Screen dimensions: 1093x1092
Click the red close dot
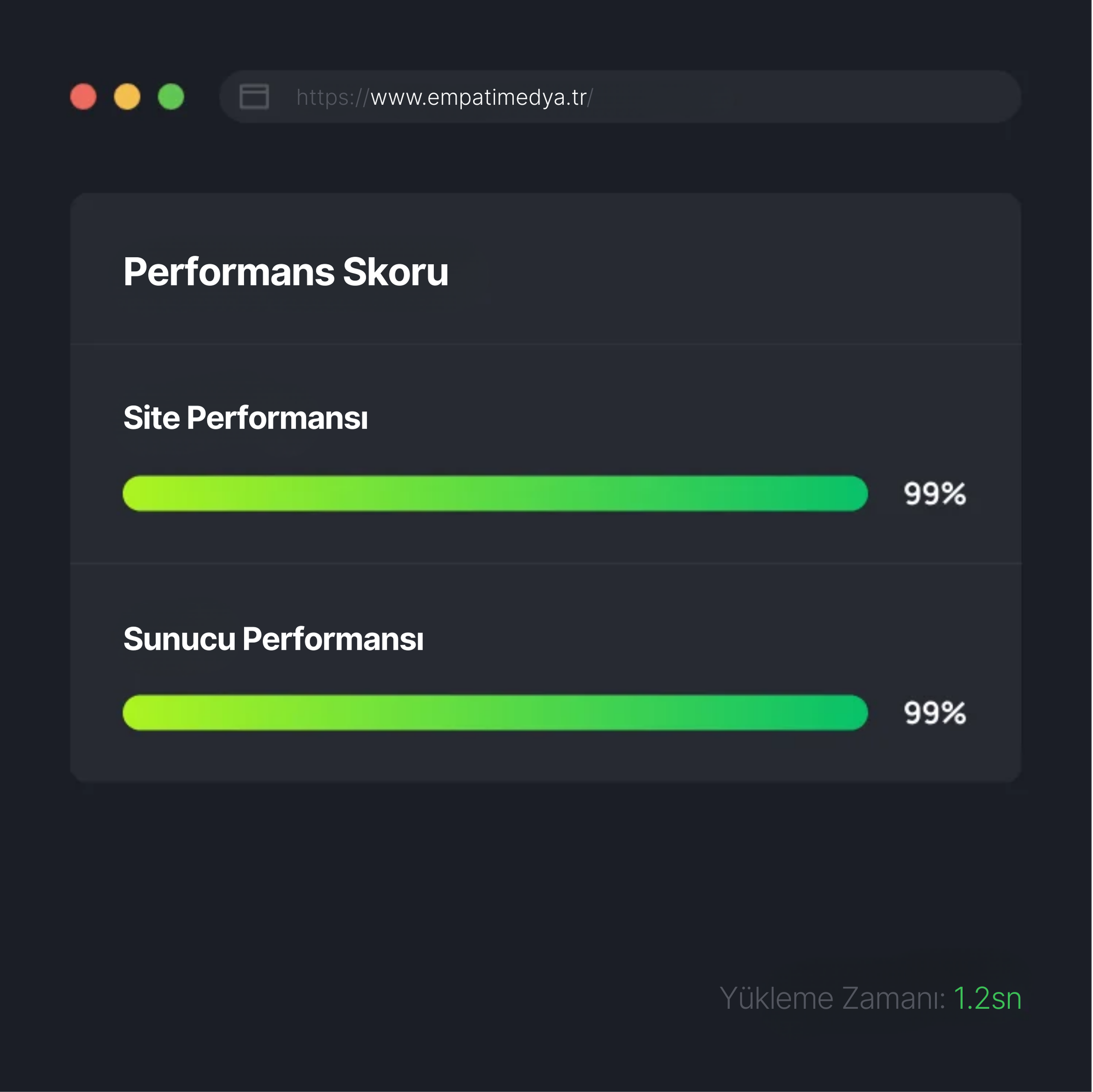[x=83, y=97]
